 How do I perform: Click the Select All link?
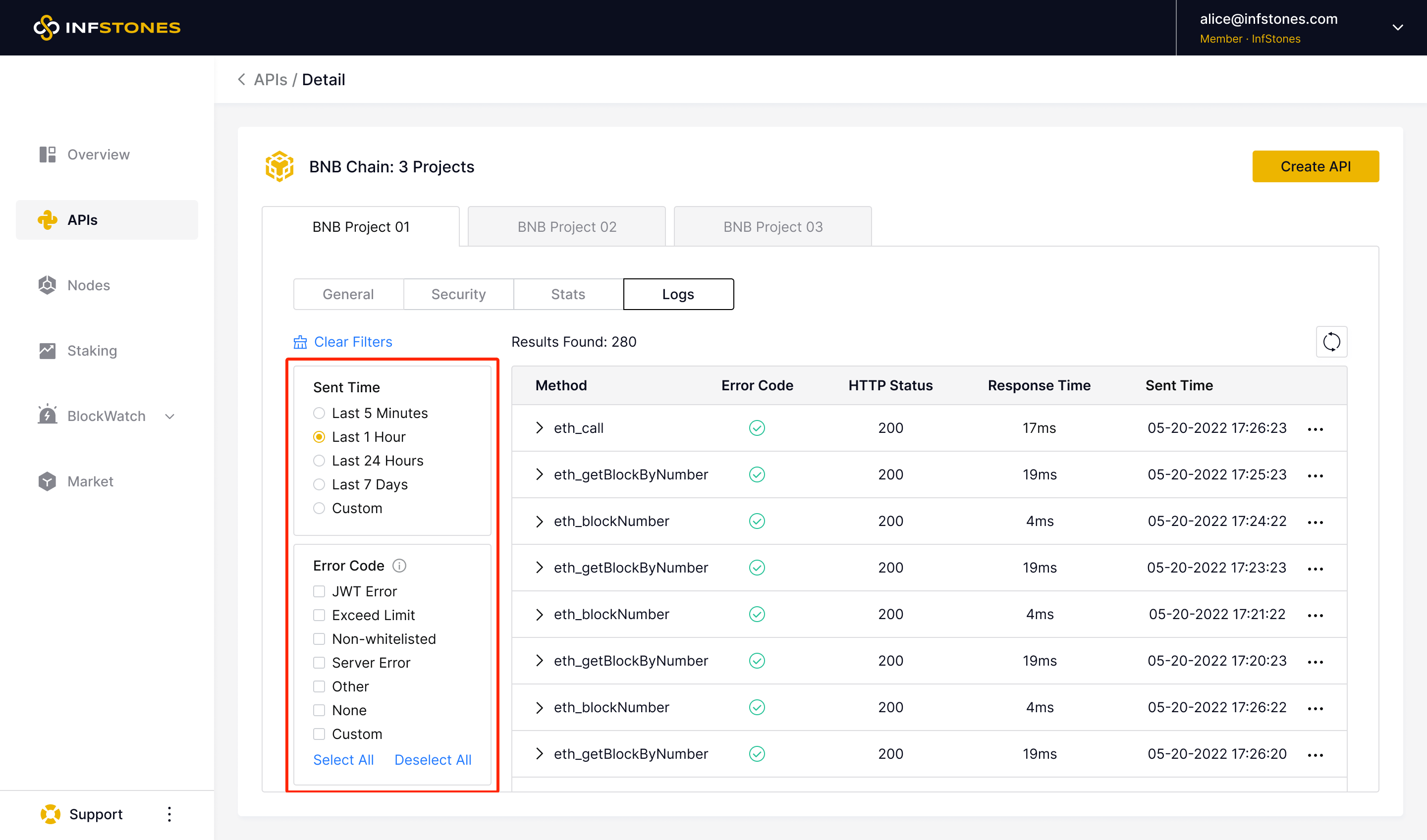coord(343,760)
